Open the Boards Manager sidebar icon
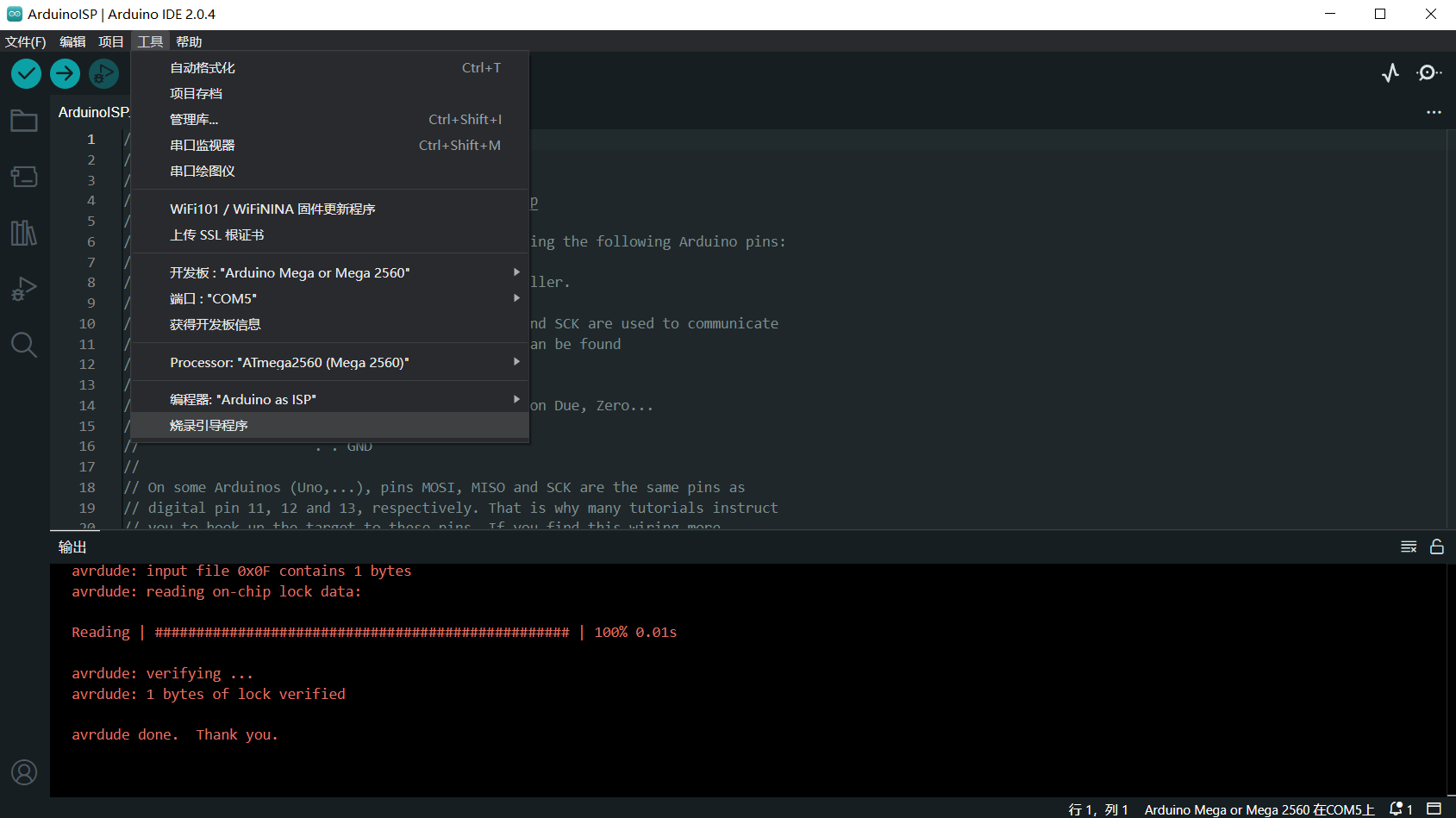1456x818 pixels. pos(24,177)
